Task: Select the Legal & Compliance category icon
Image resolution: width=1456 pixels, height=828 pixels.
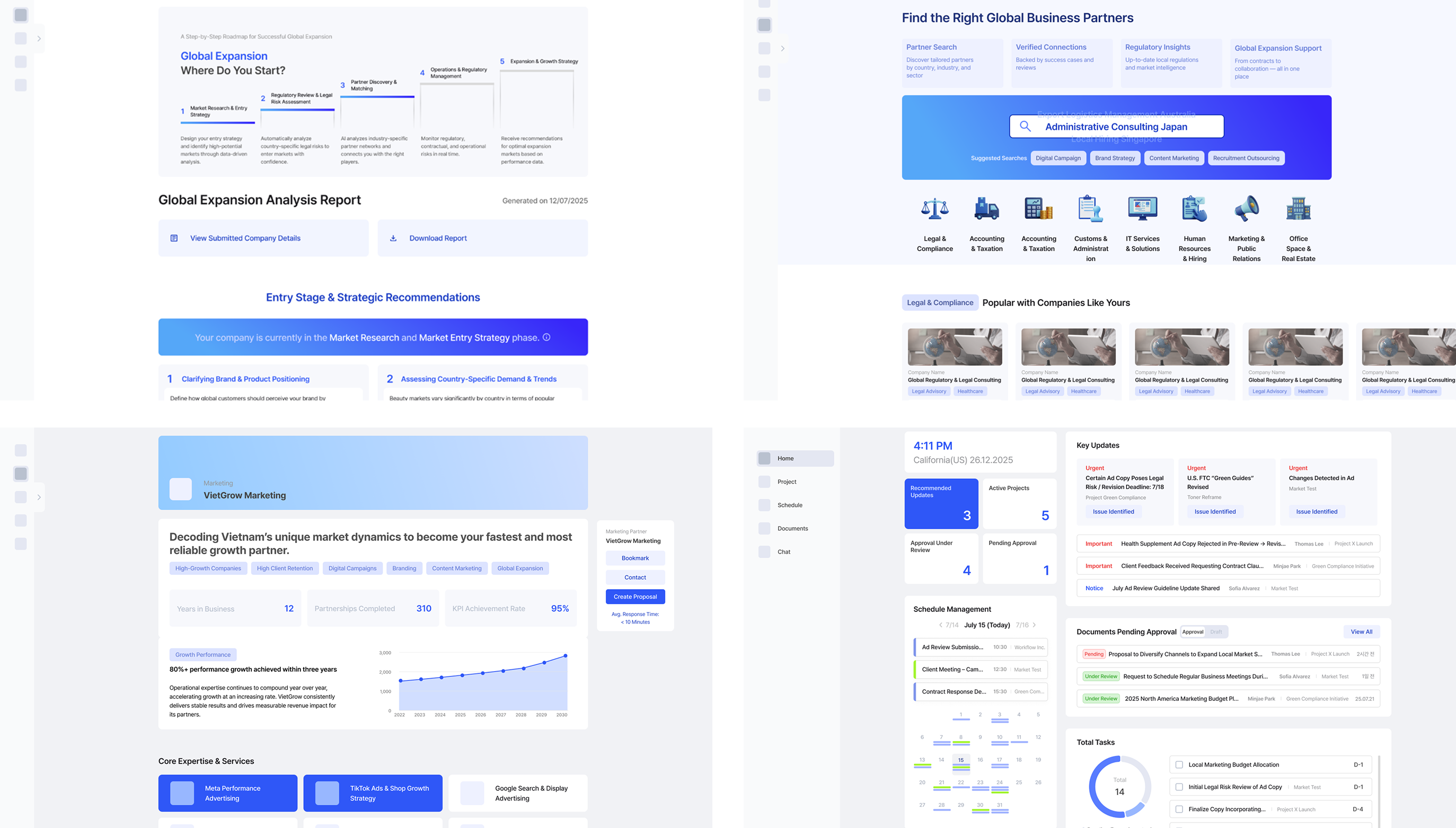Action: (x=935, y=210)
